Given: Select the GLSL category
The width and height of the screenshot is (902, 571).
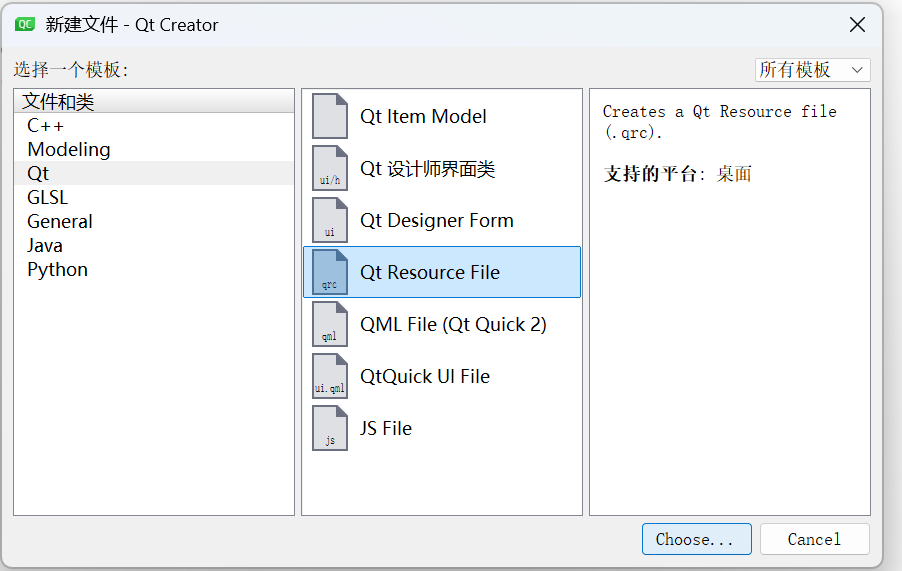Looking at the screenshot, I should 154,197.
